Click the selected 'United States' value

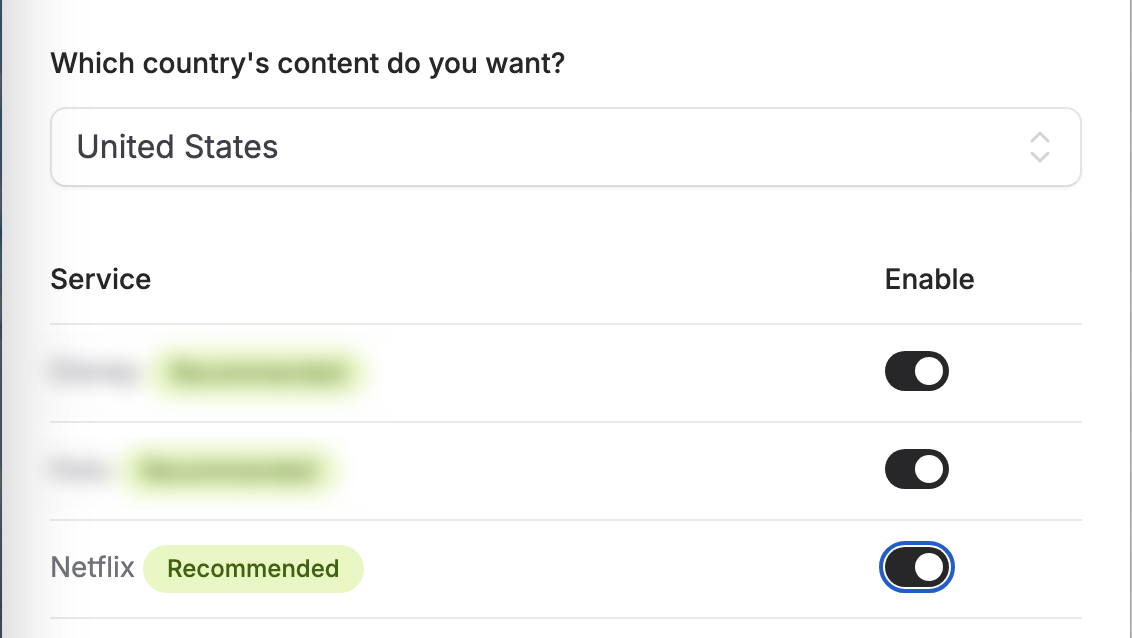tap(177, 147)
